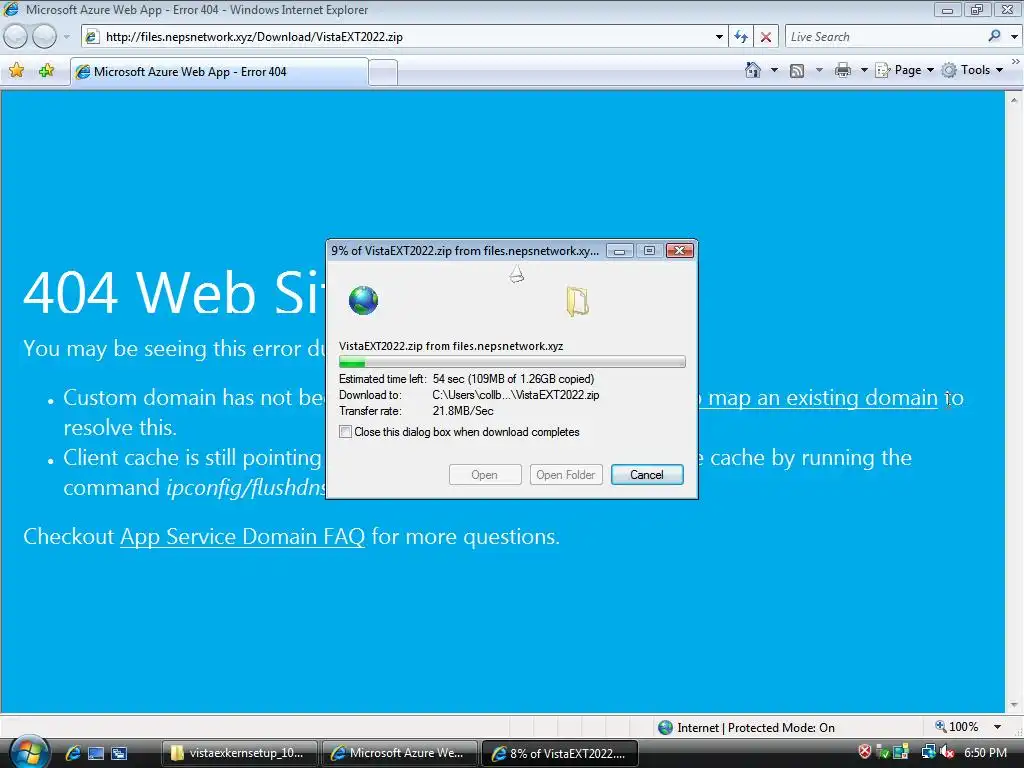Click the Refresh page icon

coord(741,37)
